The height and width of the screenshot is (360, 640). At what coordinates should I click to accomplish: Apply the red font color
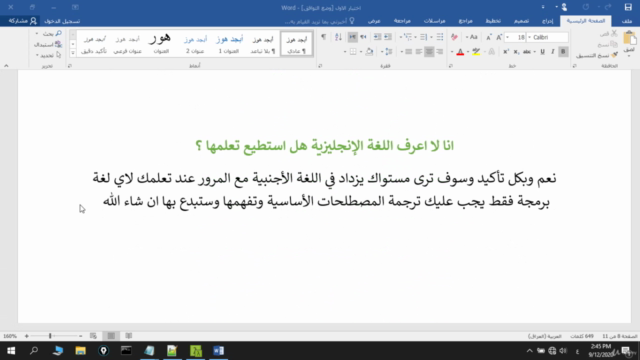[x=460, y=52]
